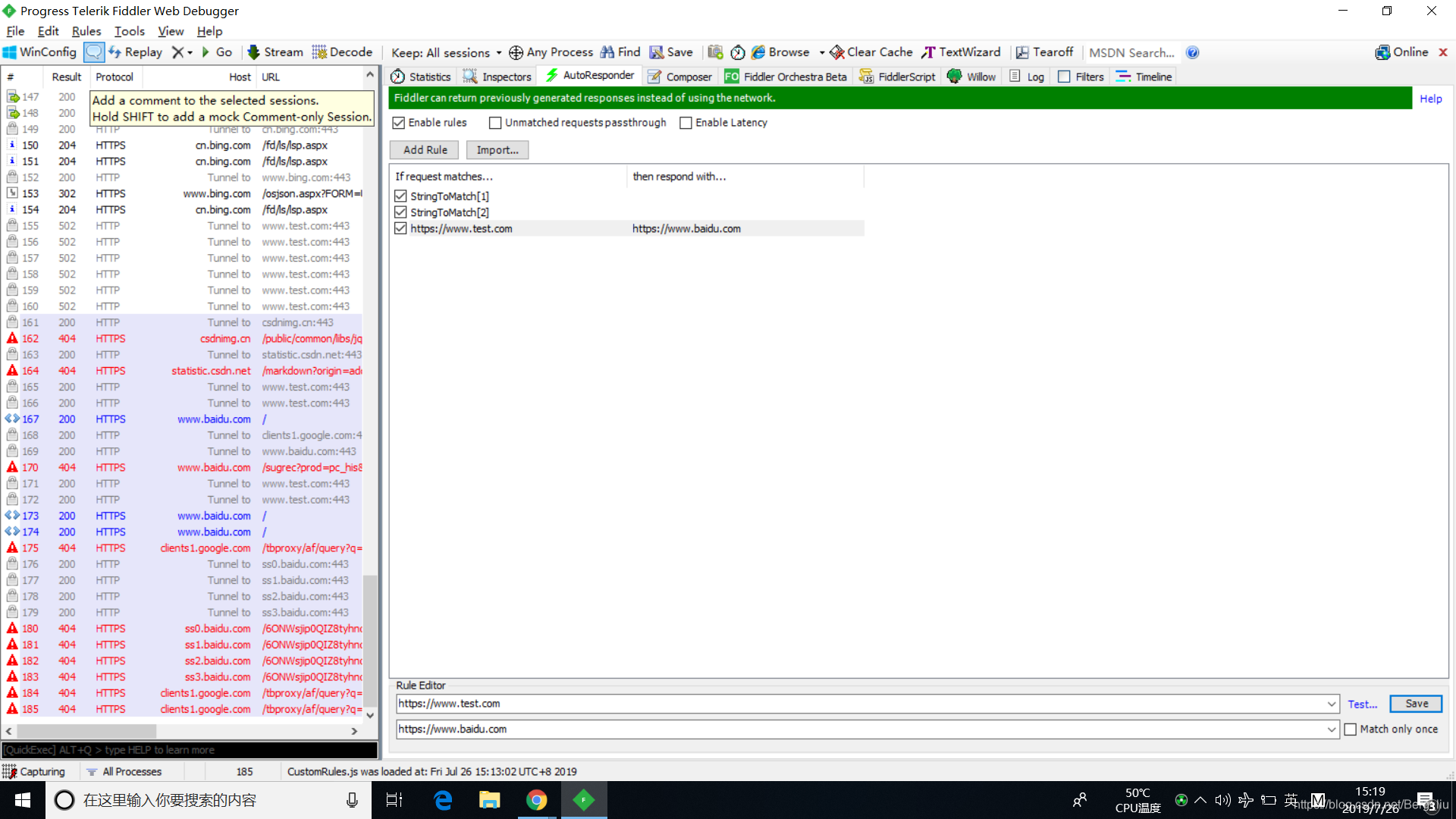1456x819 pixels.
Task: Click the Task View taskbar icon
Action: click(394, 800)
